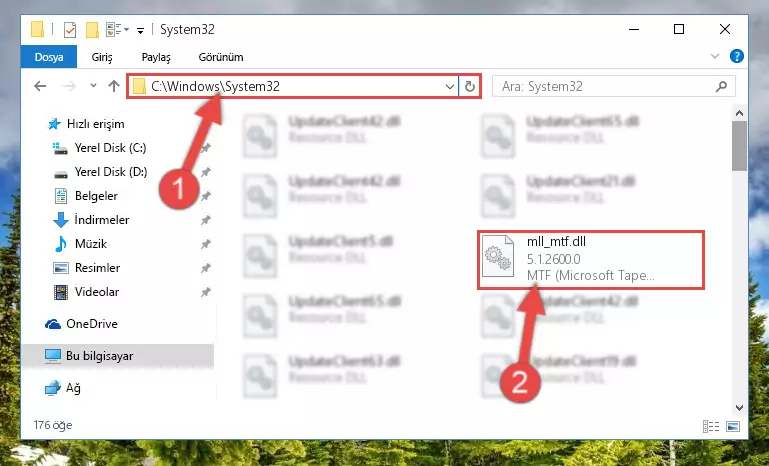This screenshot has width=769, height=466.
Task: Switch to details view icon in status bar
Action: pos(711,426)
